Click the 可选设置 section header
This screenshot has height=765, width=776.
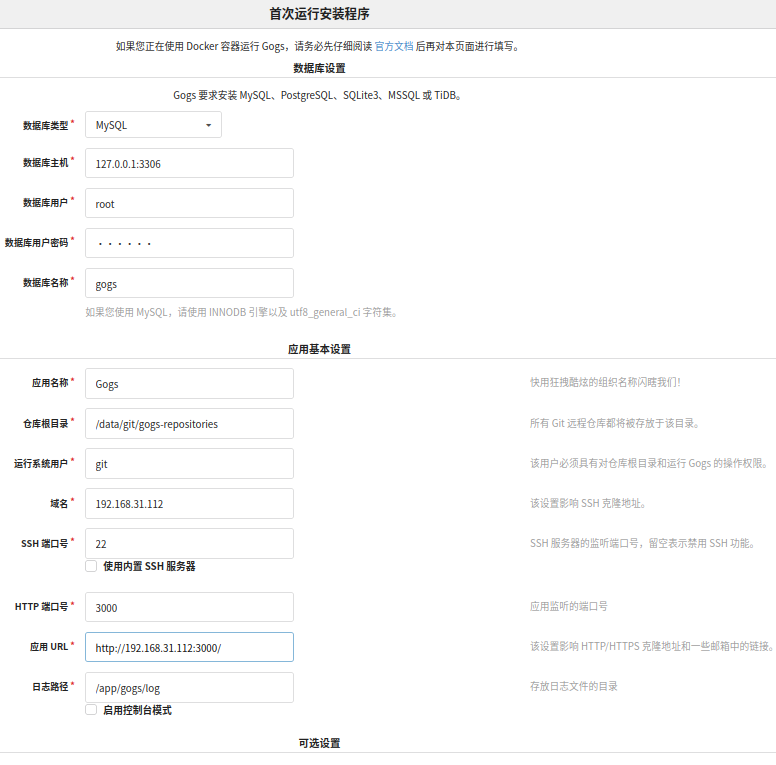319,743
